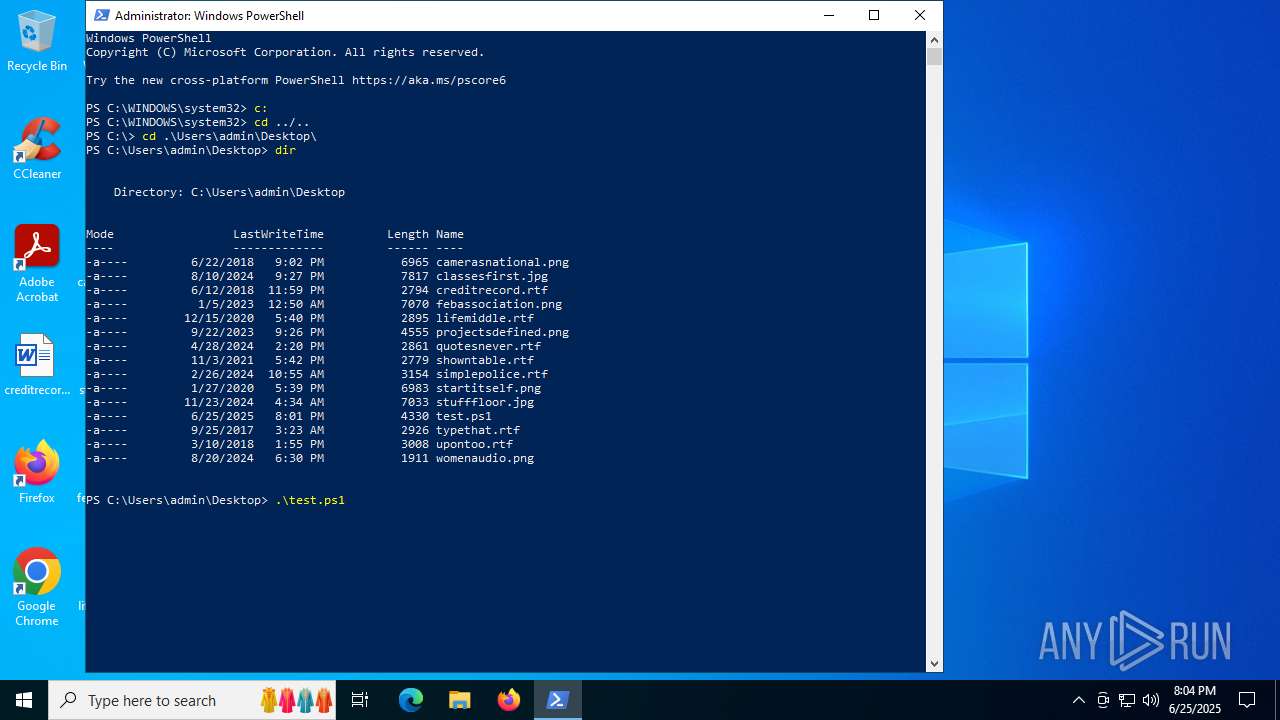Click the typed .\test.ps1 command
Image resolution: width=1280 pixels, height=720 pixels.
coord(310,500)
